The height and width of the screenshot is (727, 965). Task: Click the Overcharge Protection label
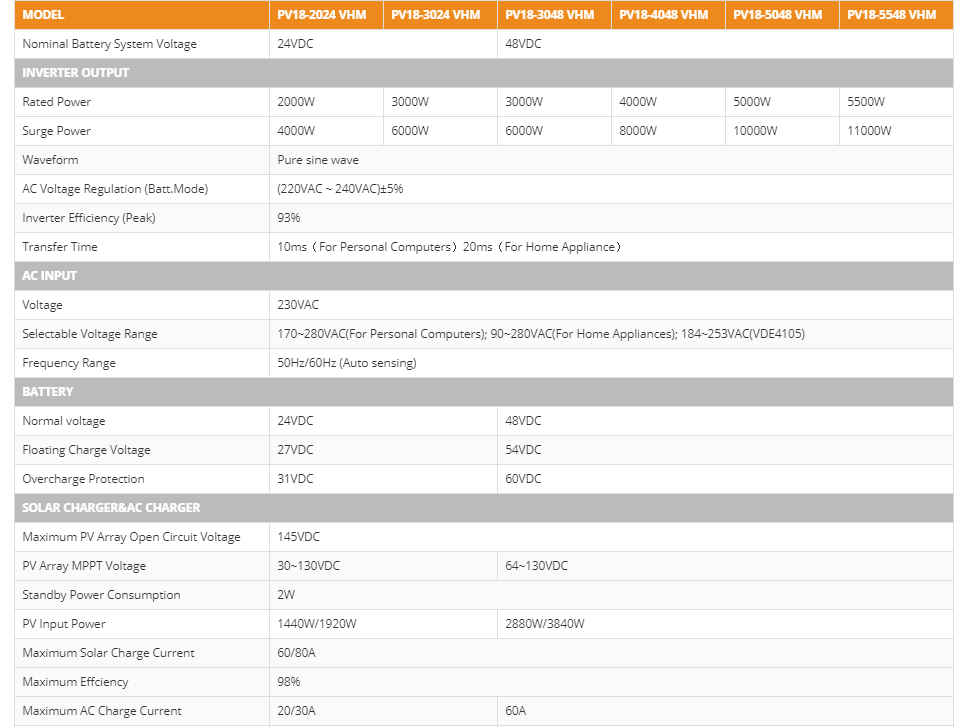(x=83, y=478)
